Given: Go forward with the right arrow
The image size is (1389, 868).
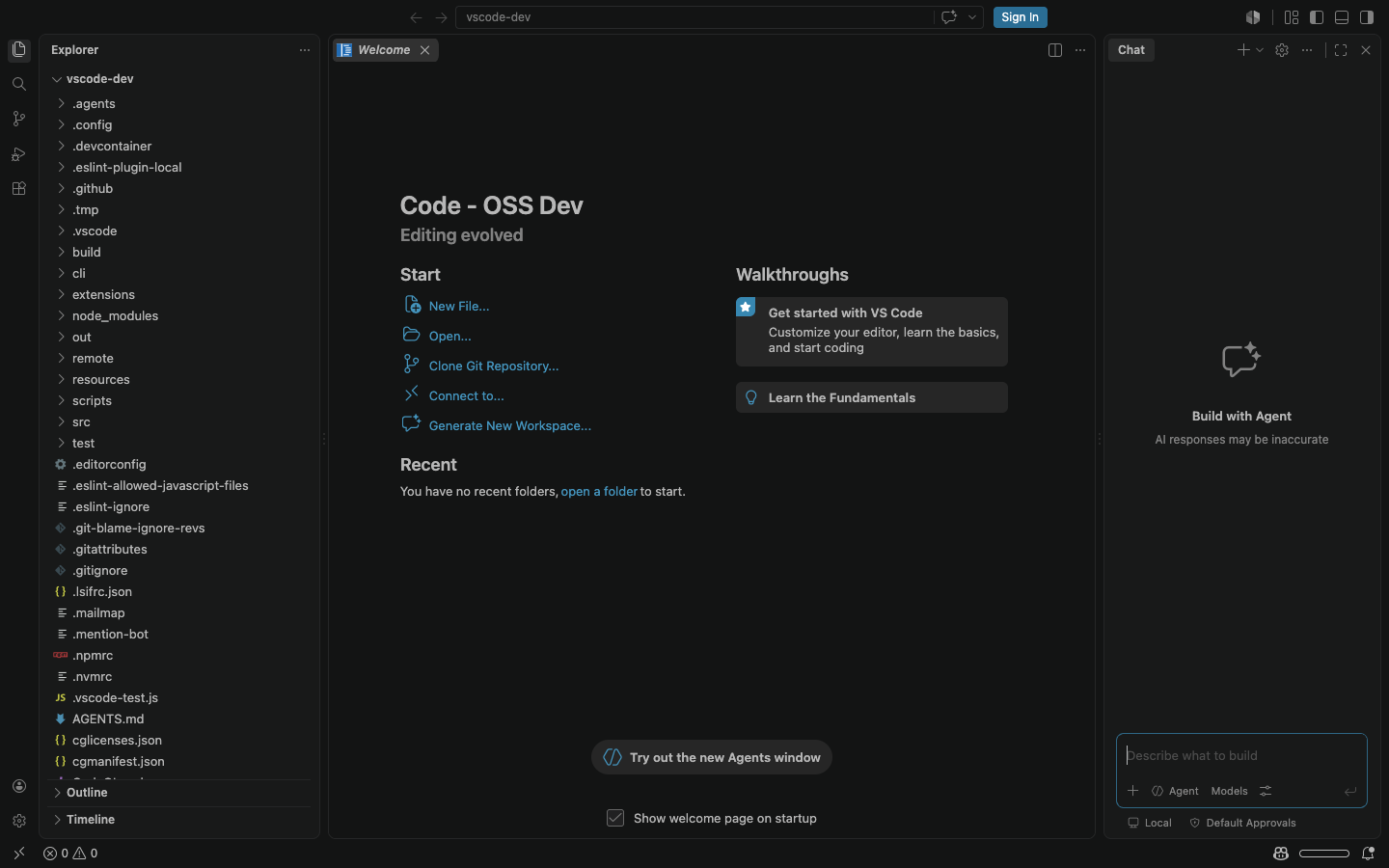Looking at the screenshot, I should [441, 17].
